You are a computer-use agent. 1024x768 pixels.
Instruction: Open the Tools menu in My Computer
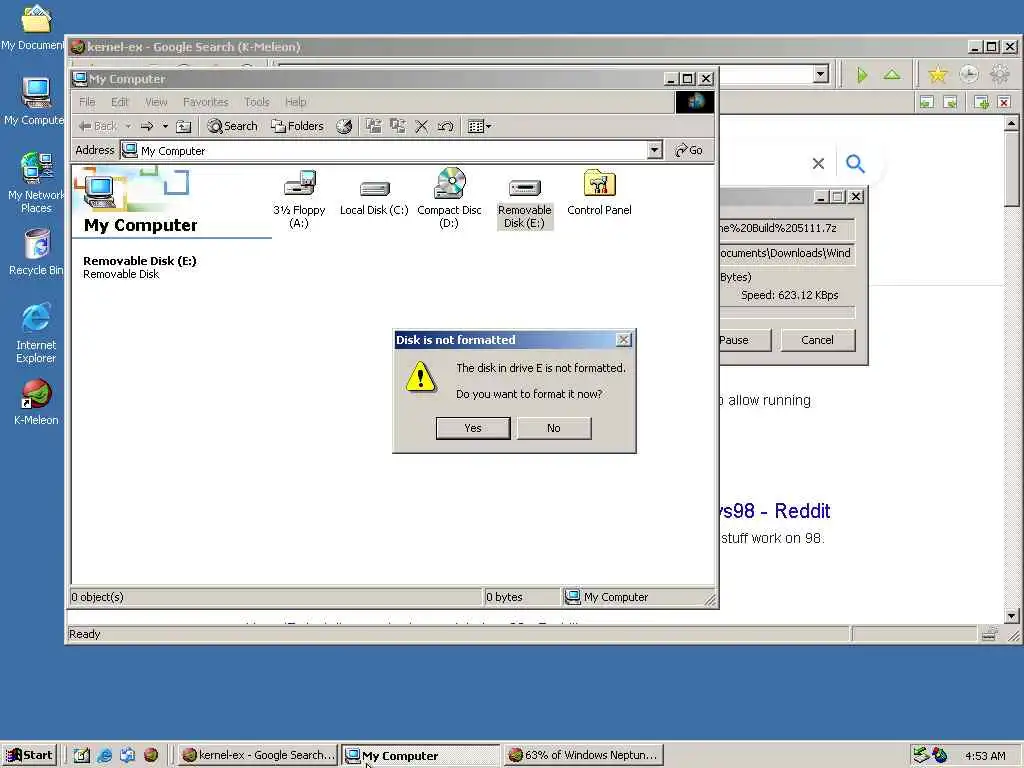click(x=257, y=102)
